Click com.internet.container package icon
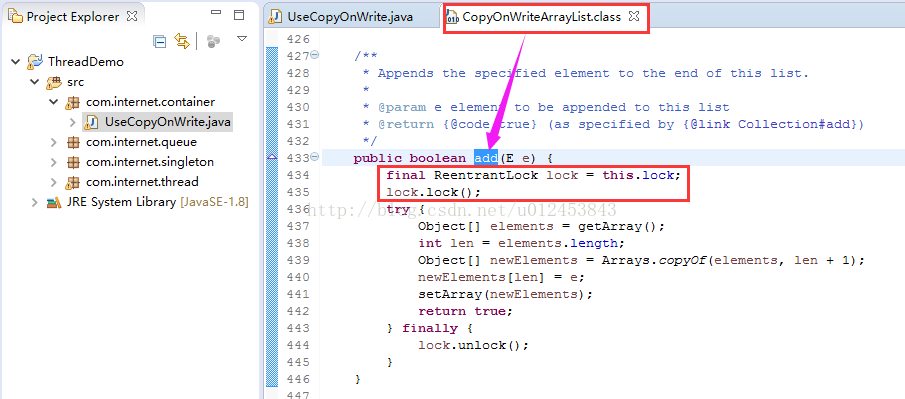The image size is (905, 399). (x=73, y=102)
